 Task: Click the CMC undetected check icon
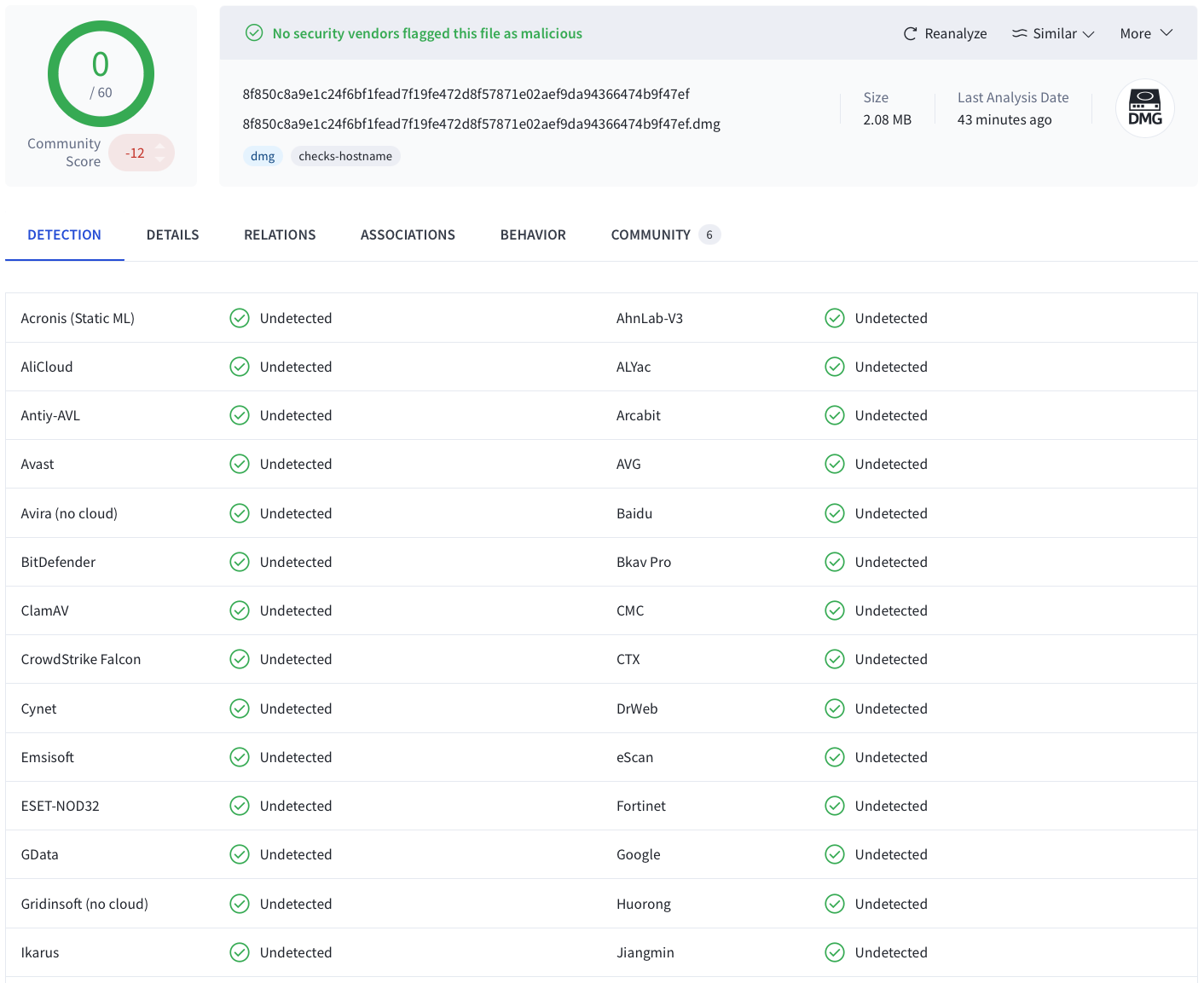pos(835,610)
